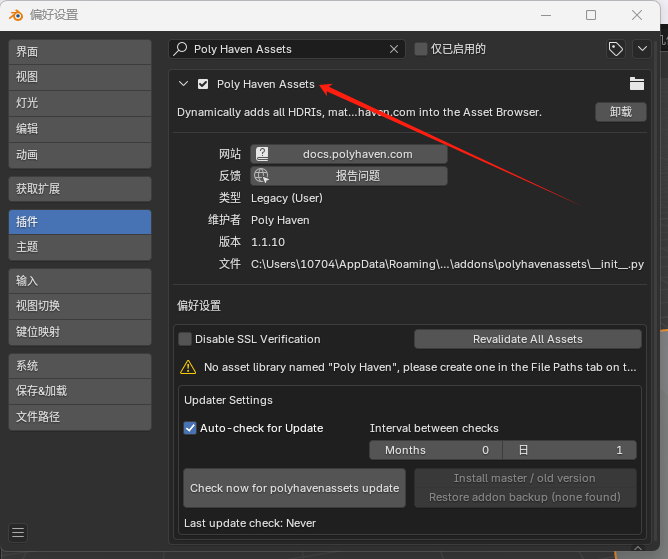Select the 保存&加载 tab
The image size is (668, 559).
[80, 391]
